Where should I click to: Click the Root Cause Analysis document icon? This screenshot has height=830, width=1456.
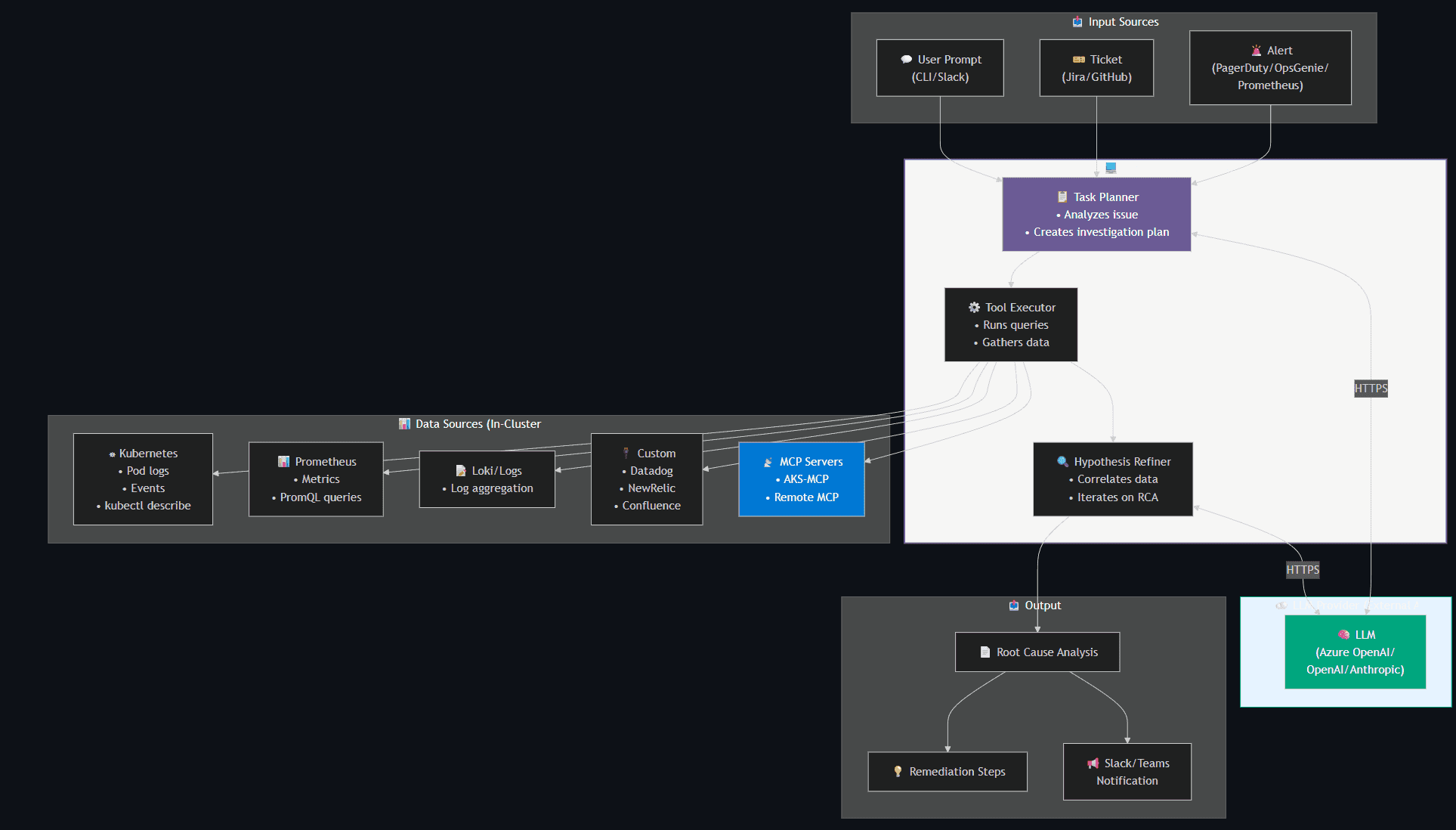[x=985, y=652]
